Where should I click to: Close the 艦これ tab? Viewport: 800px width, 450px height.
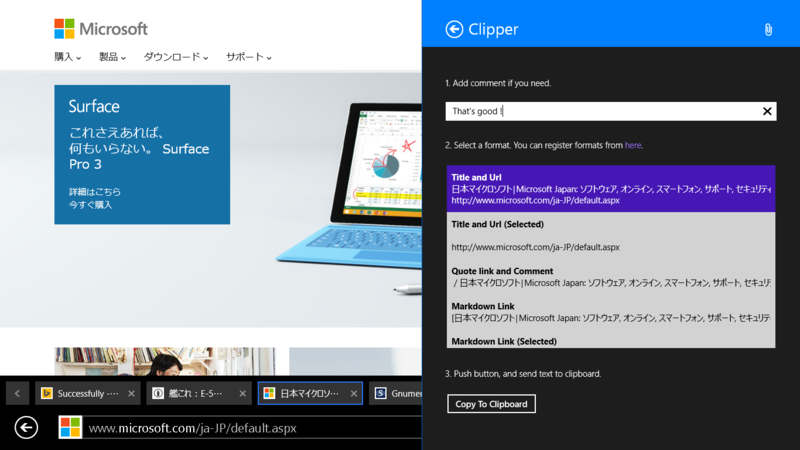[x=242, y=393]
